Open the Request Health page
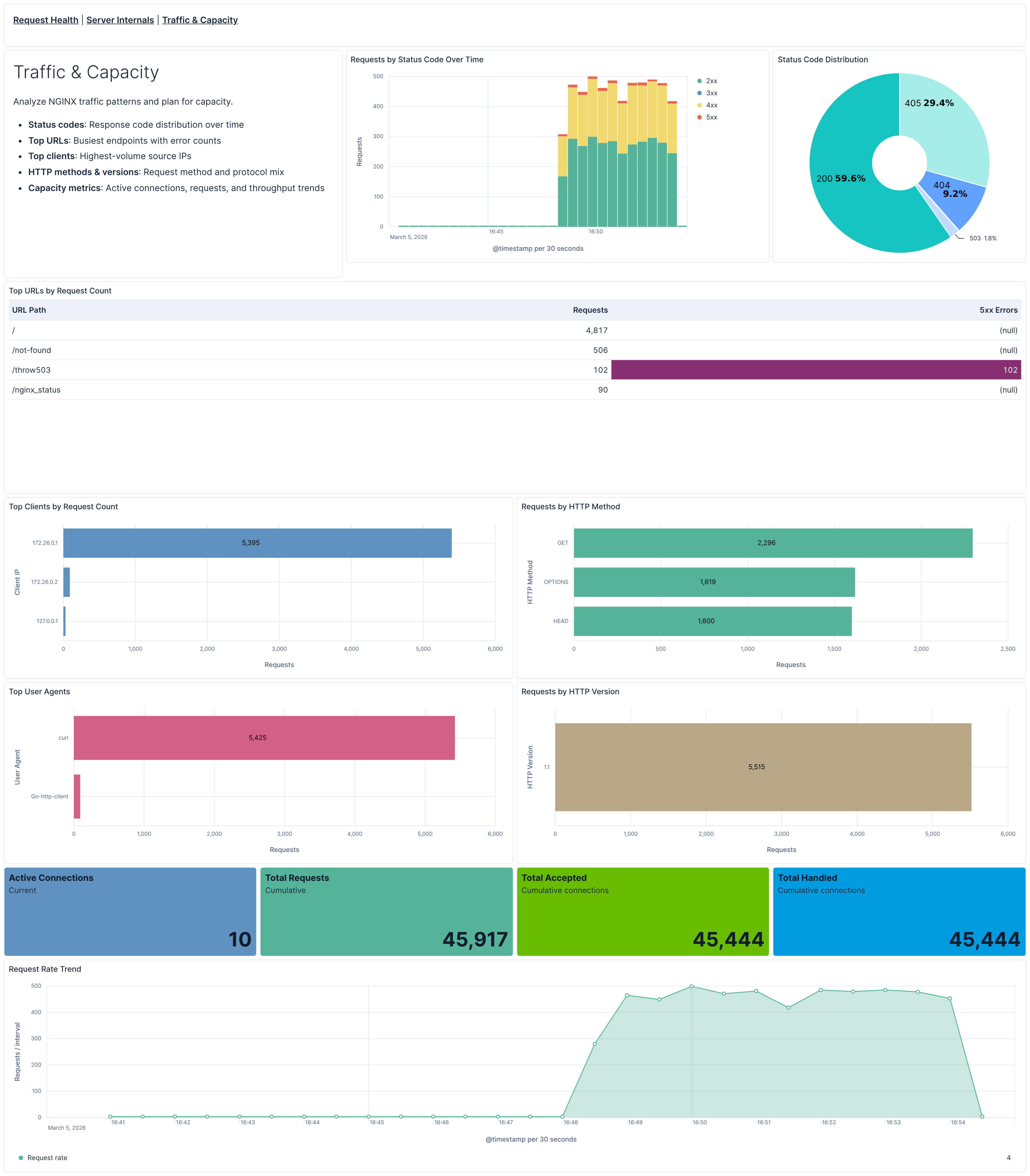This screenshot has width=1030, height=1176. pos(45,20)
